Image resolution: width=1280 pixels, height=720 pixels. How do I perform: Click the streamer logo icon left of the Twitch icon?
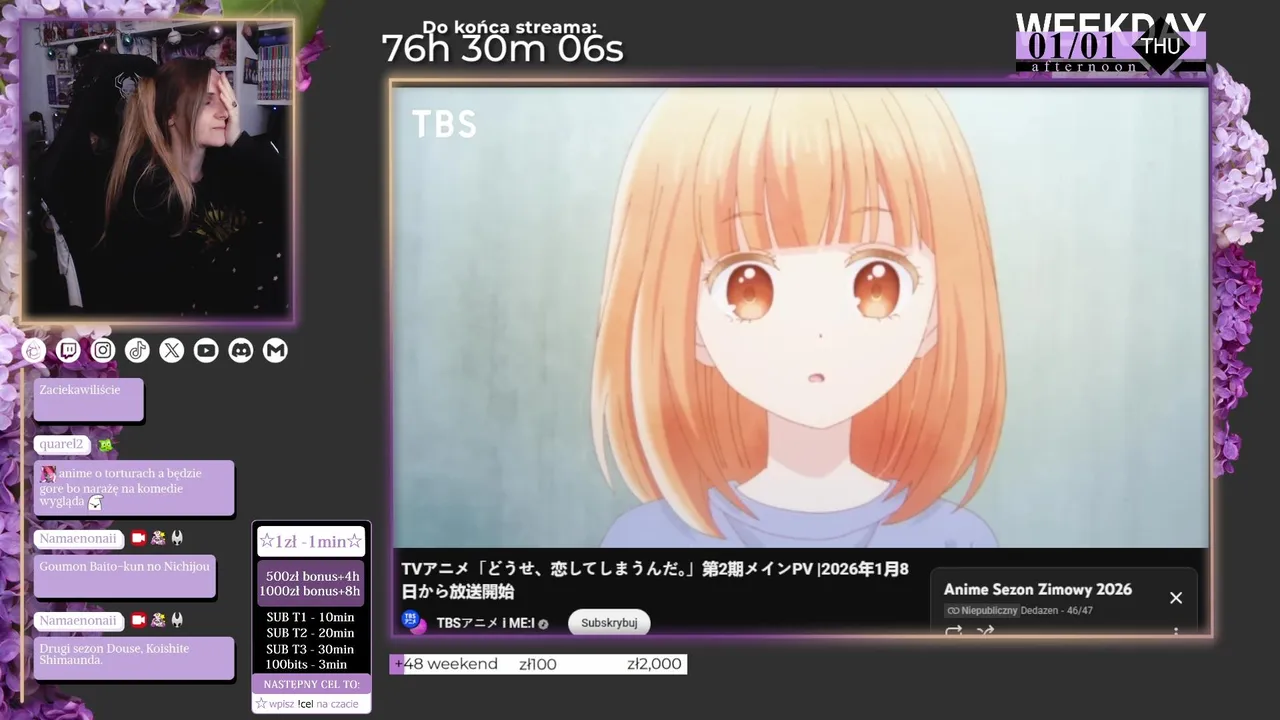(34, 350)
